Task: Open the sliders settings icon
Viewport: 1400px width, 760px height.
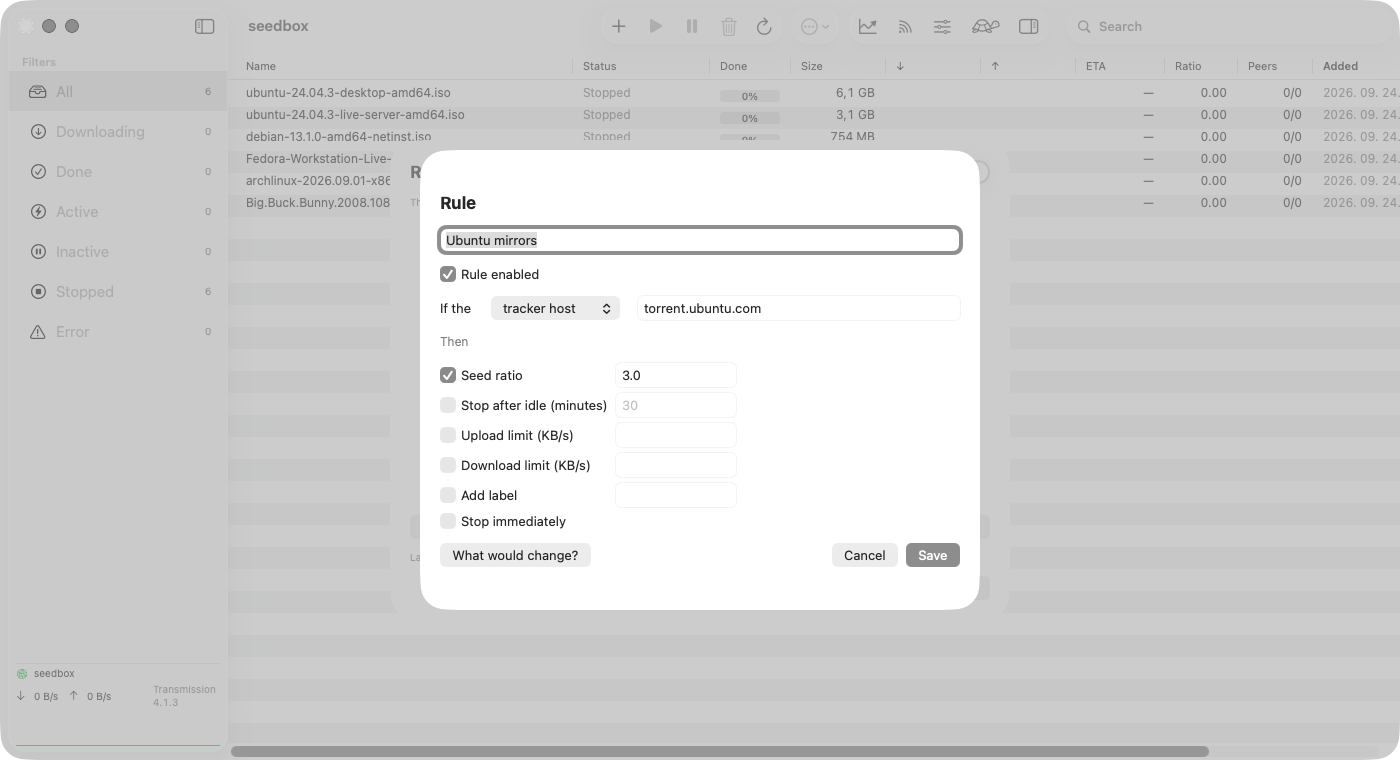Action: (942, 27)
